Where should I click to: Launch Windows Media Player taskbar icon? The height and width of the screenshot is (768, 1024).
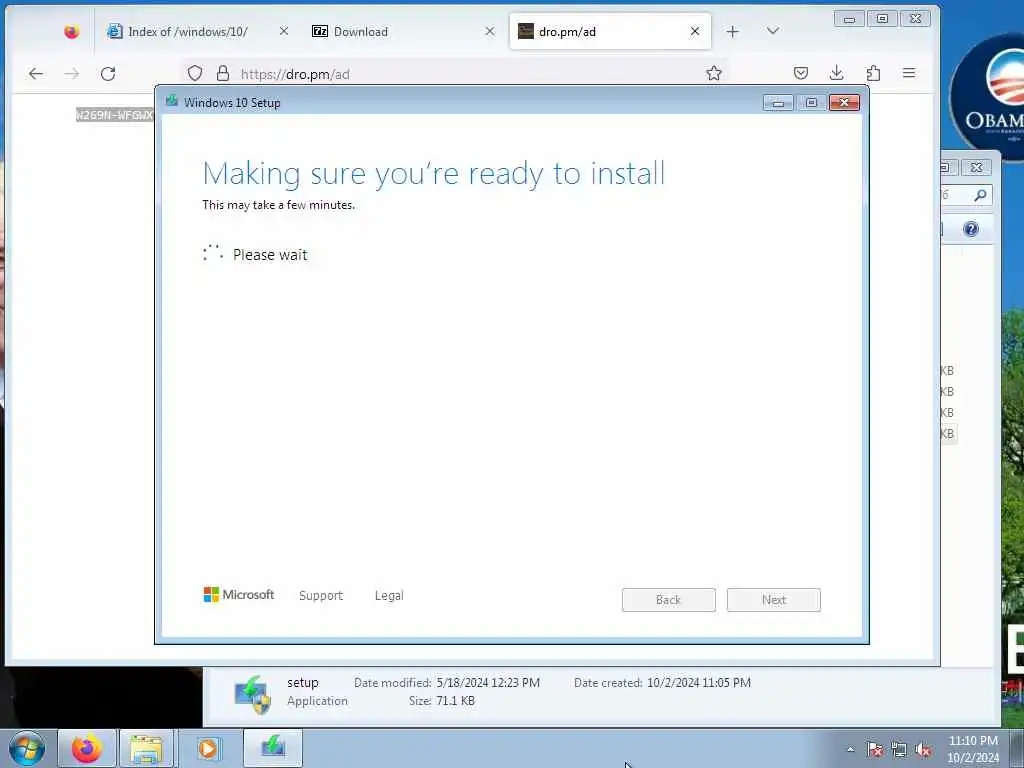[208, 748]
